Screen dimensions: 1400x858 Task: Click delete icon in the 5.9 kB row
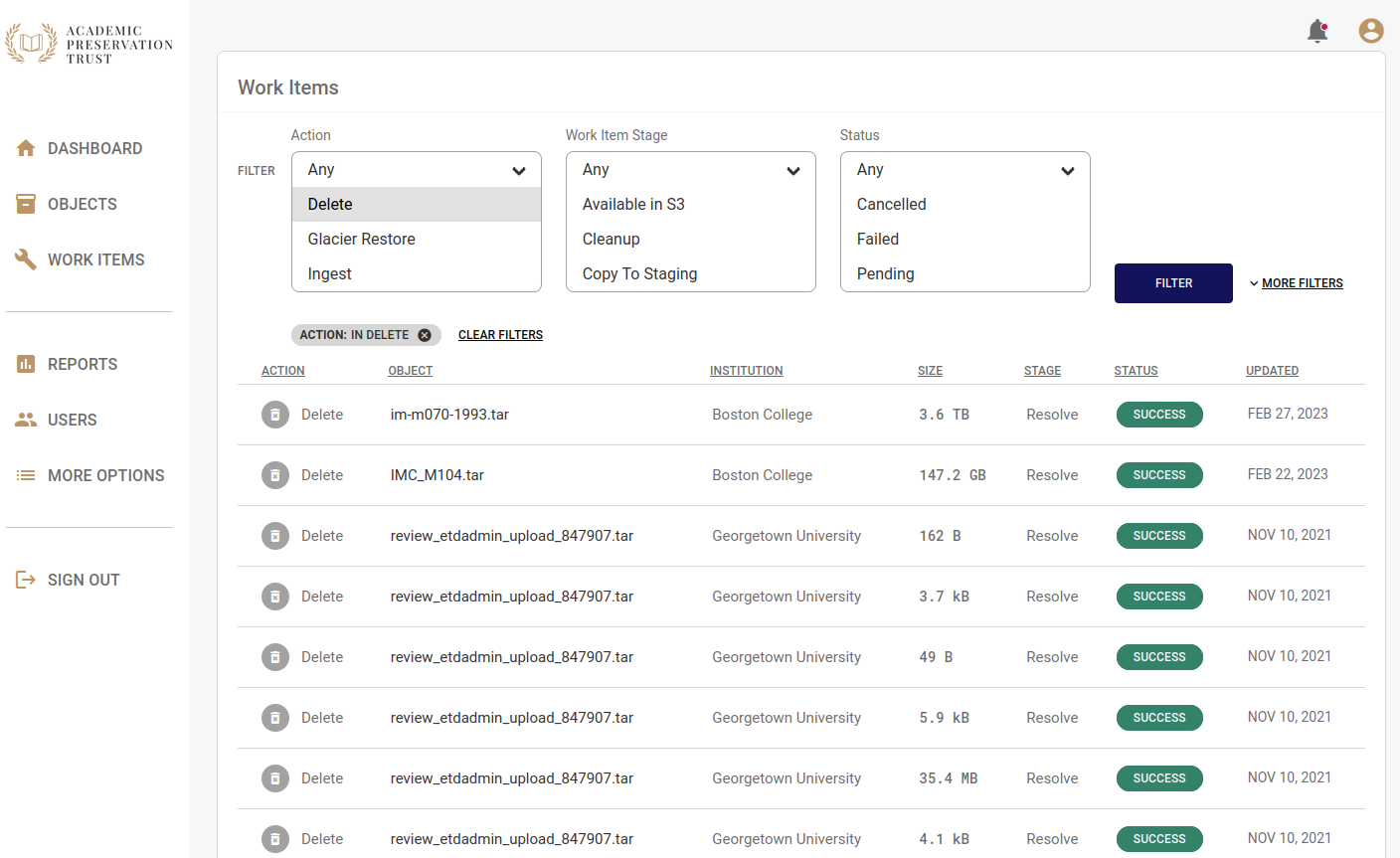[275, 718]
